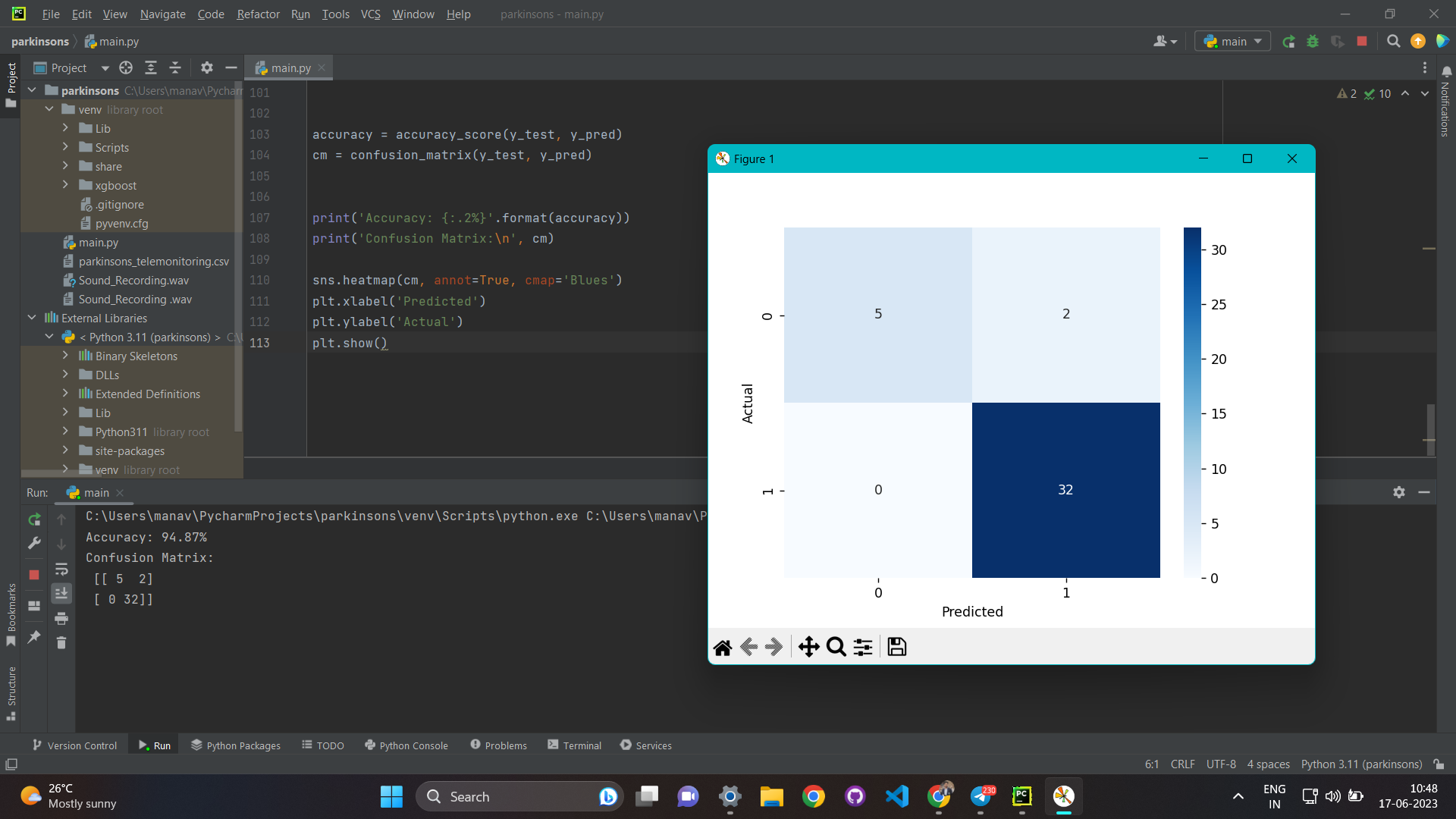Click the red Stop icon in Run panel
The height and width of the screenshot is (819, 1456).
pos(34,575)
